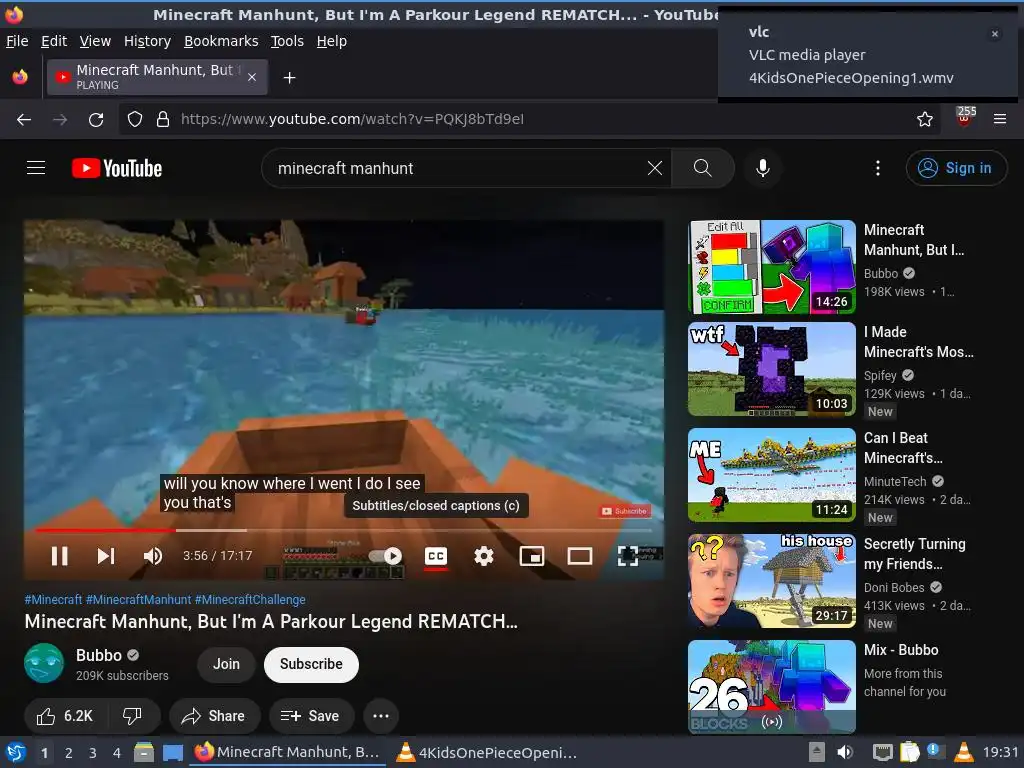Toggle subtitles/closed captions CC button

436,556
